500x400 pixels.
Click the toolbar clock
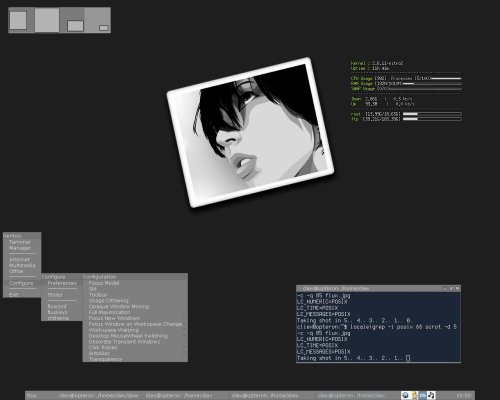(463, 396)
